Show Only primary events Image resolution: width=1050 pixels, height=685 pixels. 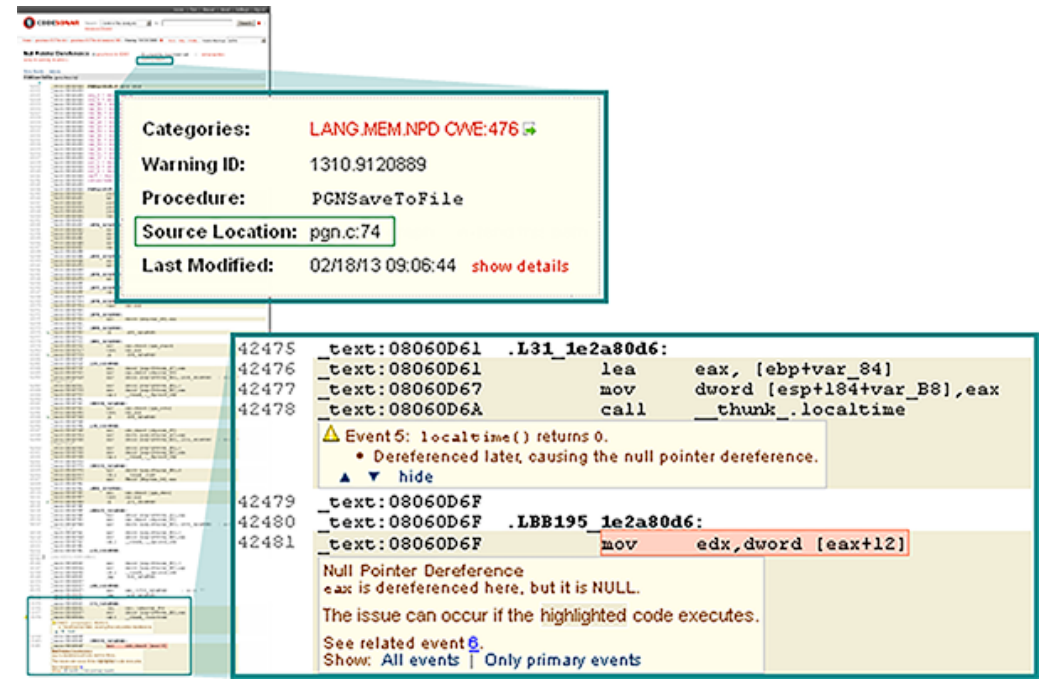(562, 660)
